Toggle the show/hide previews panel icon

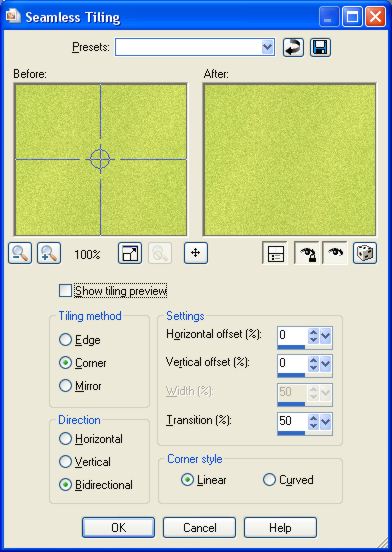click(275, 253)
